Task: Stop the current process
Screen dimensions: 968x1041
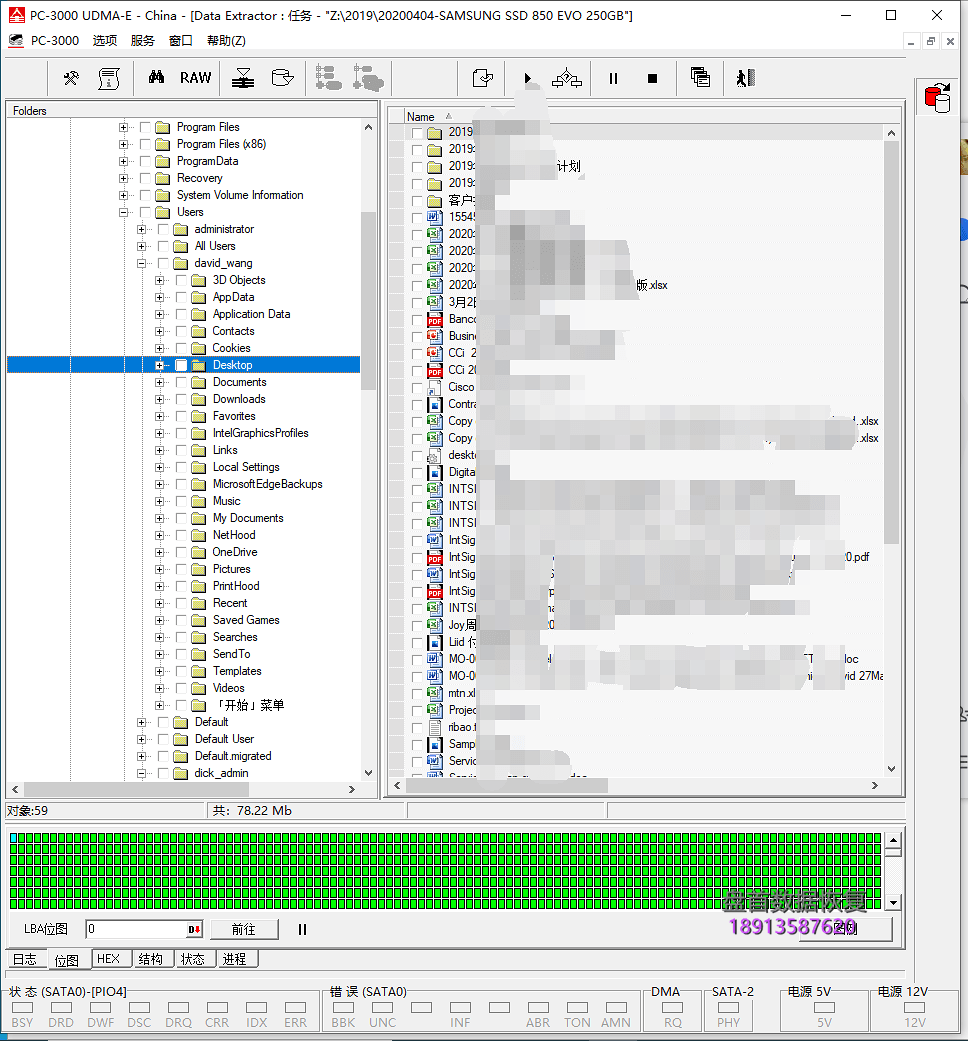Action: 653,78
